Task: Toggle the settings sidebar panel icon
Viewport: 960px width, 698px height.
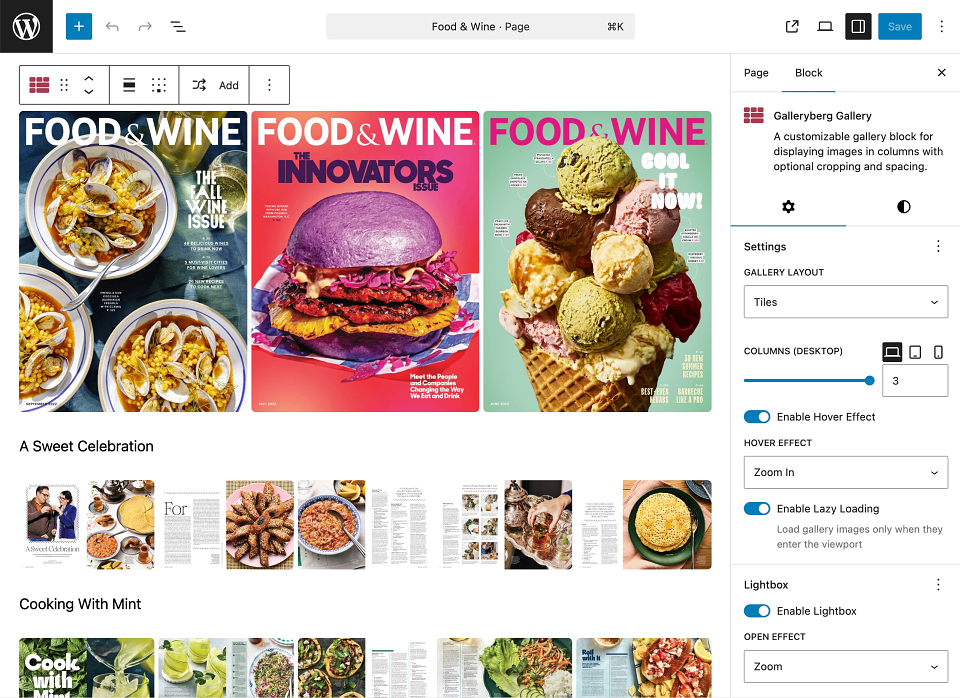Action: [858, 26]
